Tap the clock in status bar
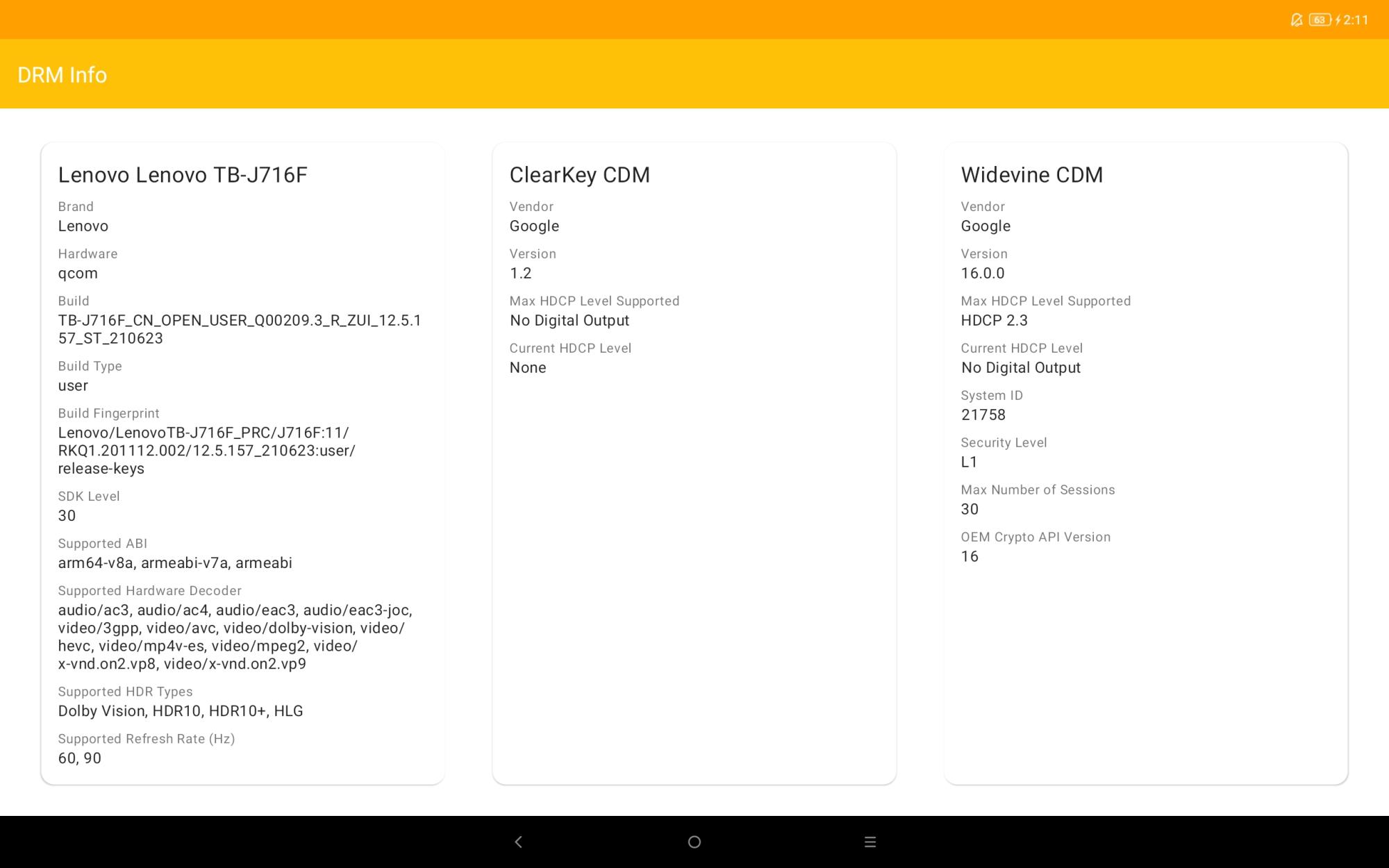 [x=1356, y=20]
